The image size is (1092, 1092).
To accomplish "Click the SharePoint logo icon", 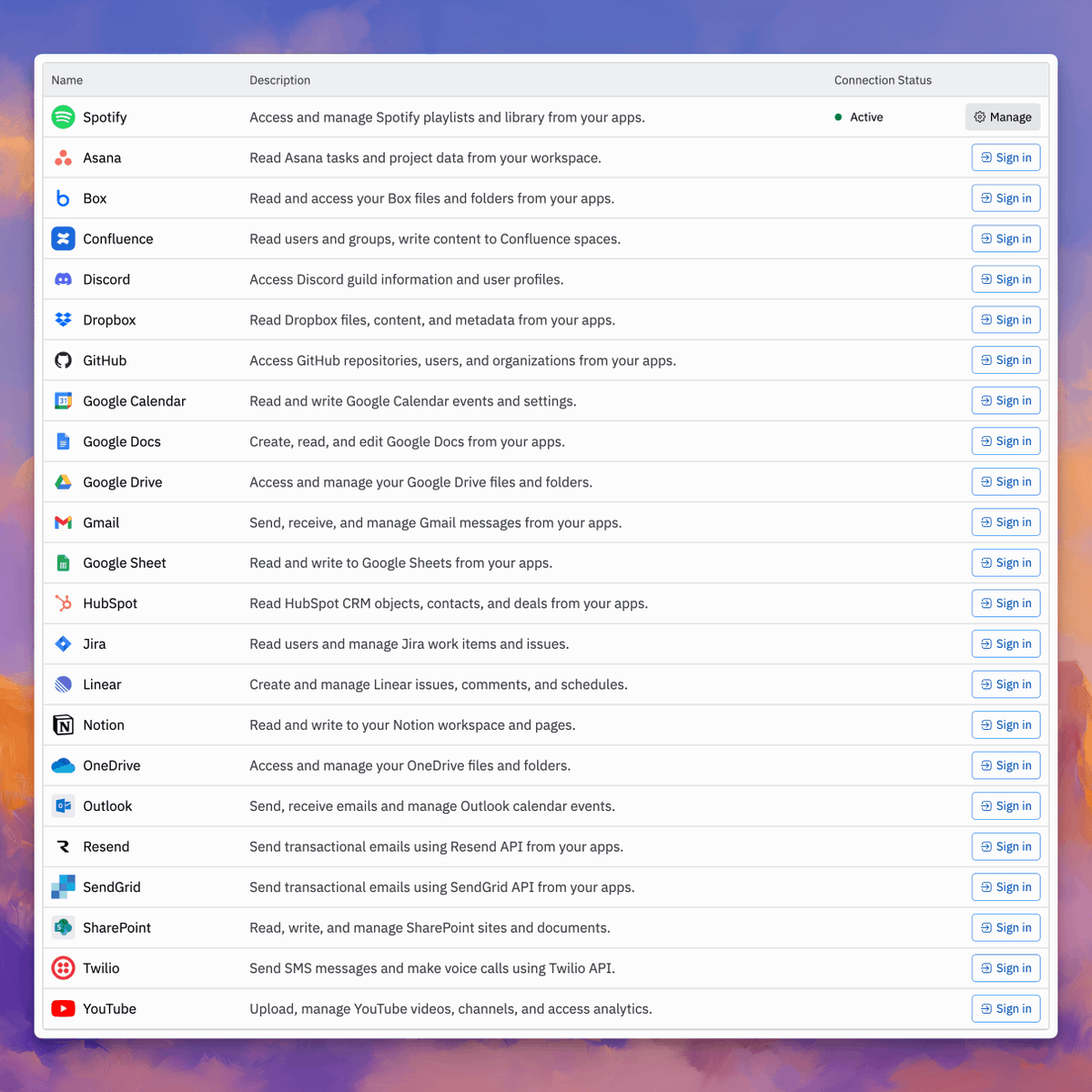I will (63, 927).
